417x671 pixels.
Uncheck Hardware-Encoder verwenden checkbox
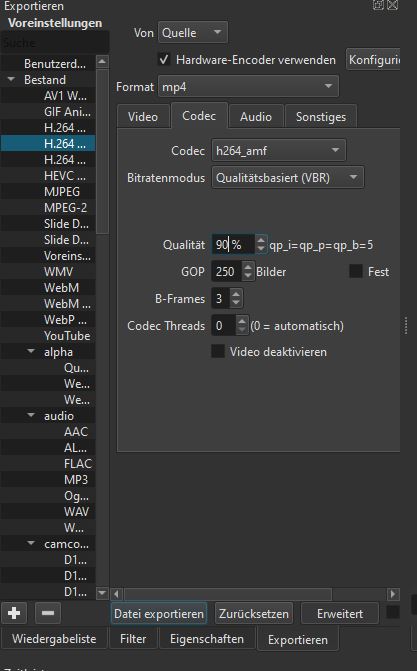164,59
